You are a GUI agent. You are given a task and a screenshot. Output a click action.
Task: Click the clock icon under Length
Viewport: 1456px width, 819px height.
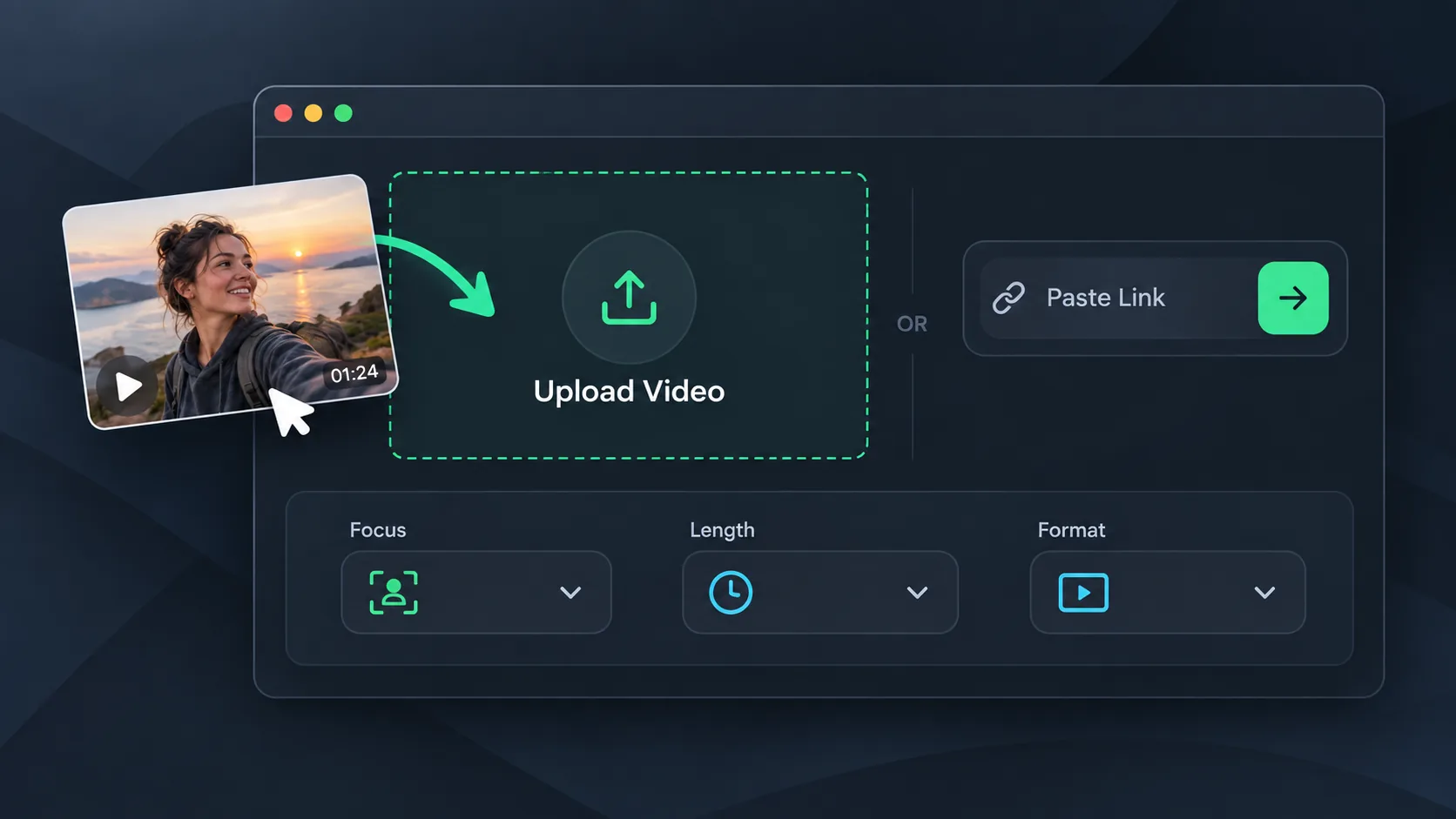click(731, 593)
